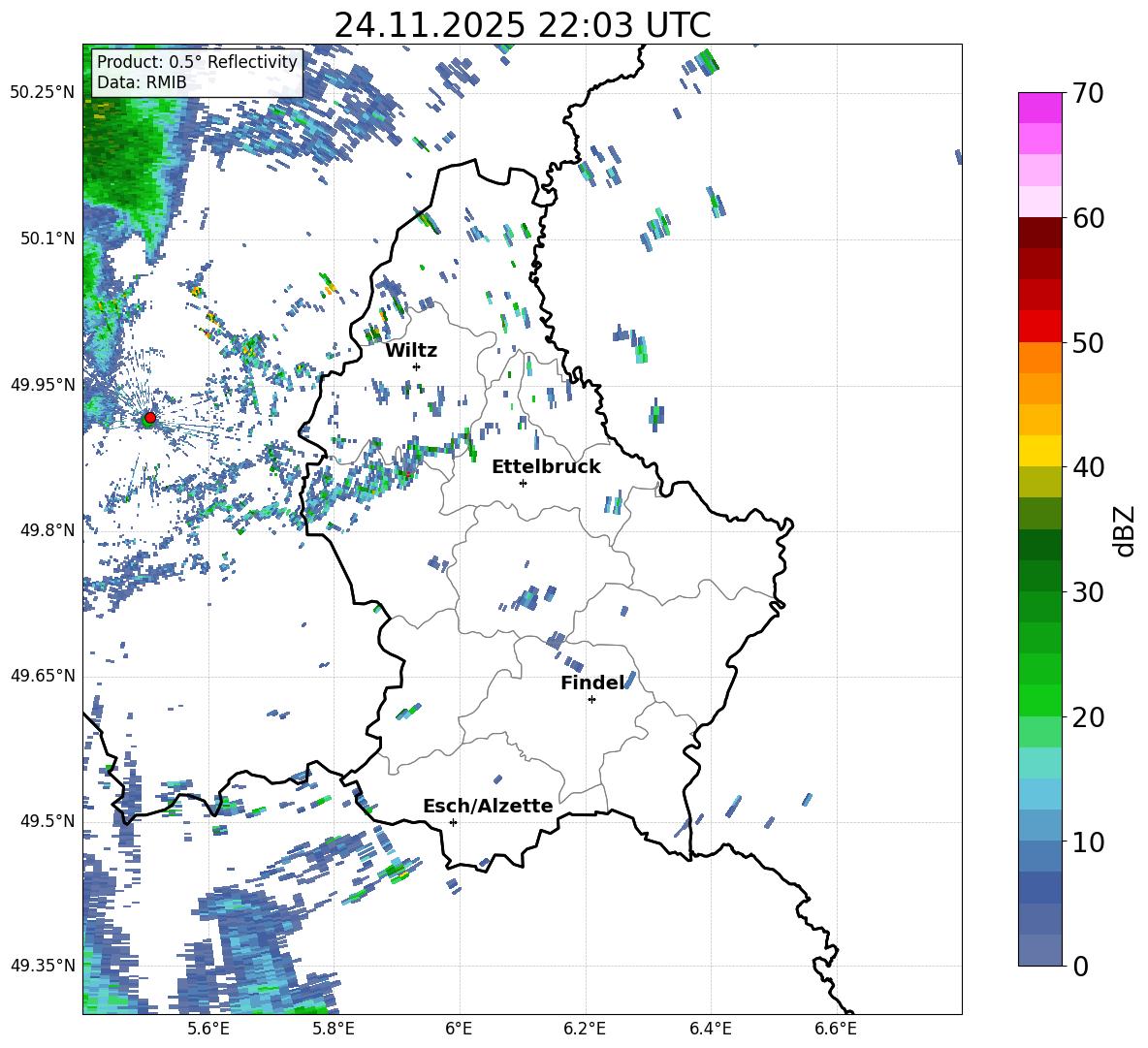
Task: Click the Ettelbruck station cross marker
Action: (x=523, y=483)
